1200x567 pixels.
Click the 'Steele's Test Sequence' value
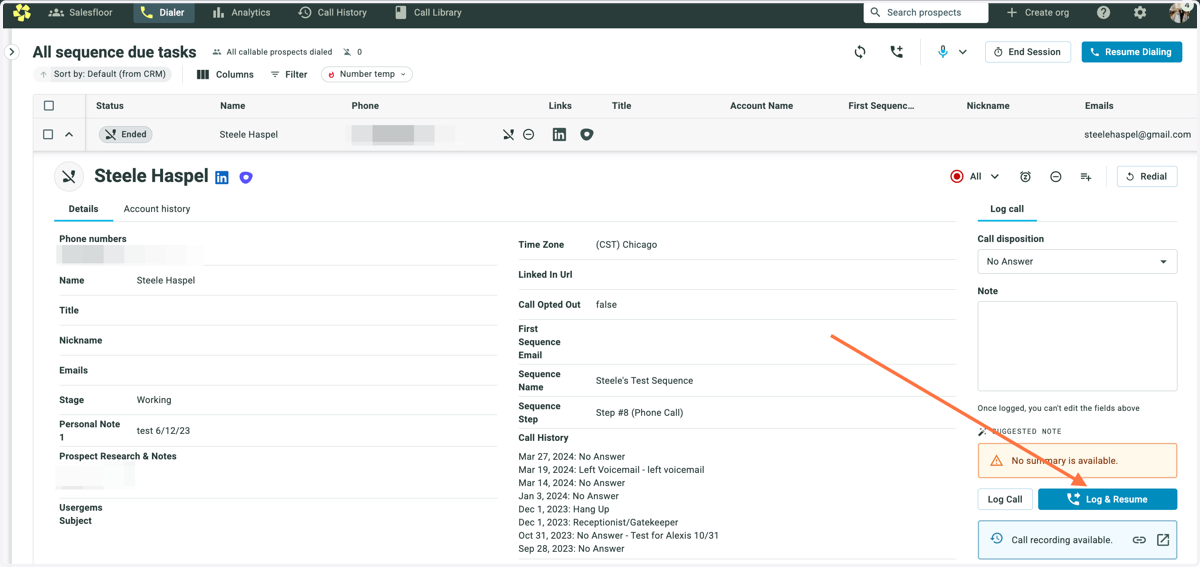pos(644,381)
